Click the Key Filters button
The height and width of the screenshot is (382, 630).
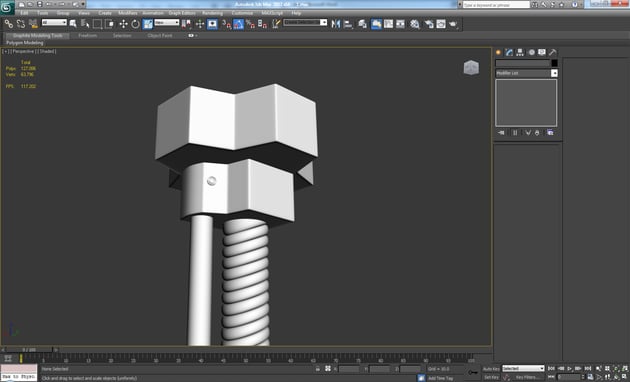[526, 377]
